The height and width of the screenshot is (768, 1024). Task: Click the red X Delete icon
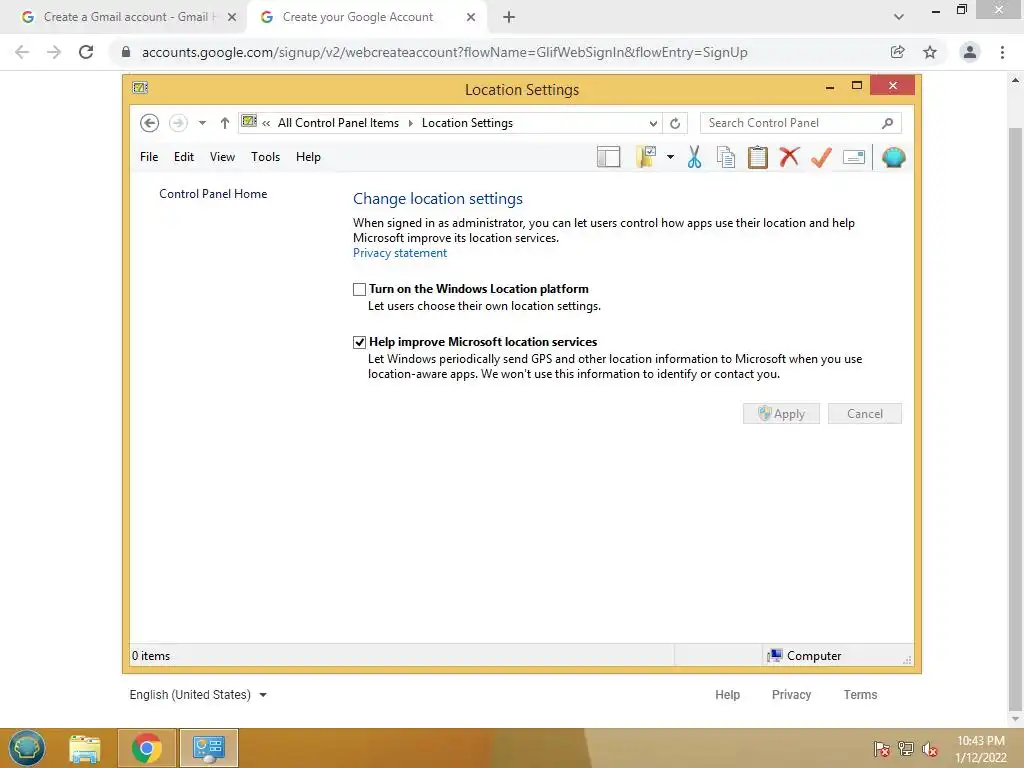[x=789, y=157]
